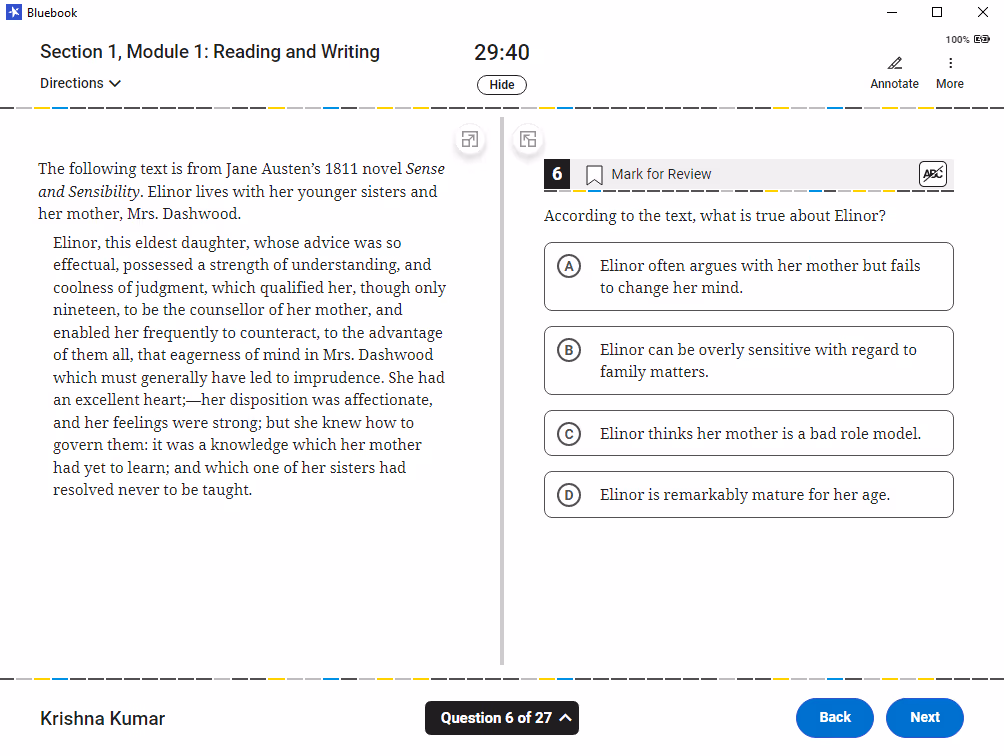Click the 29:40 timer display
Image resolution: width=1004 pixels, height=756 pixels.
[501, 52]
